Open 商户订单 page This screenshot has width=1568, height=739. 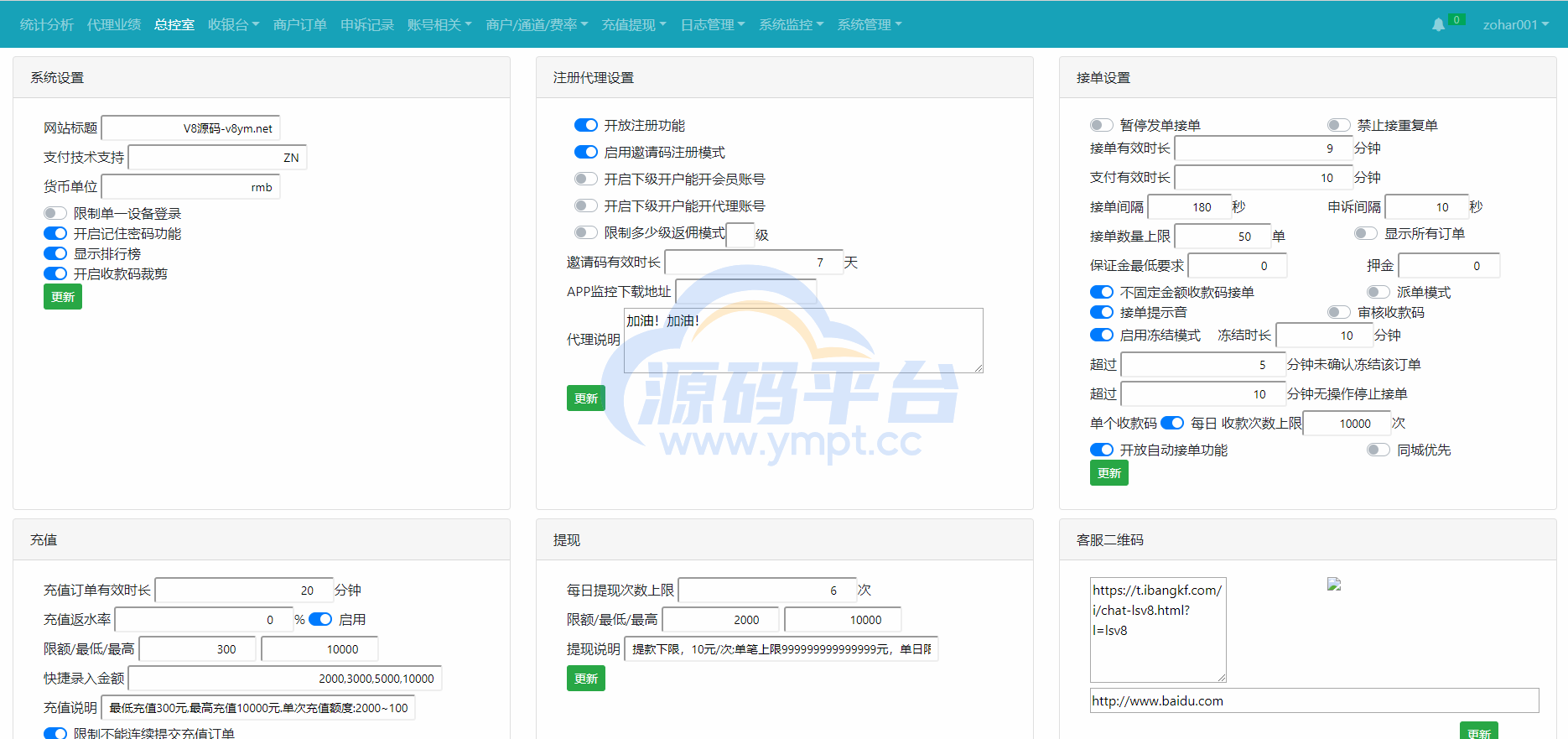point(300,24)
